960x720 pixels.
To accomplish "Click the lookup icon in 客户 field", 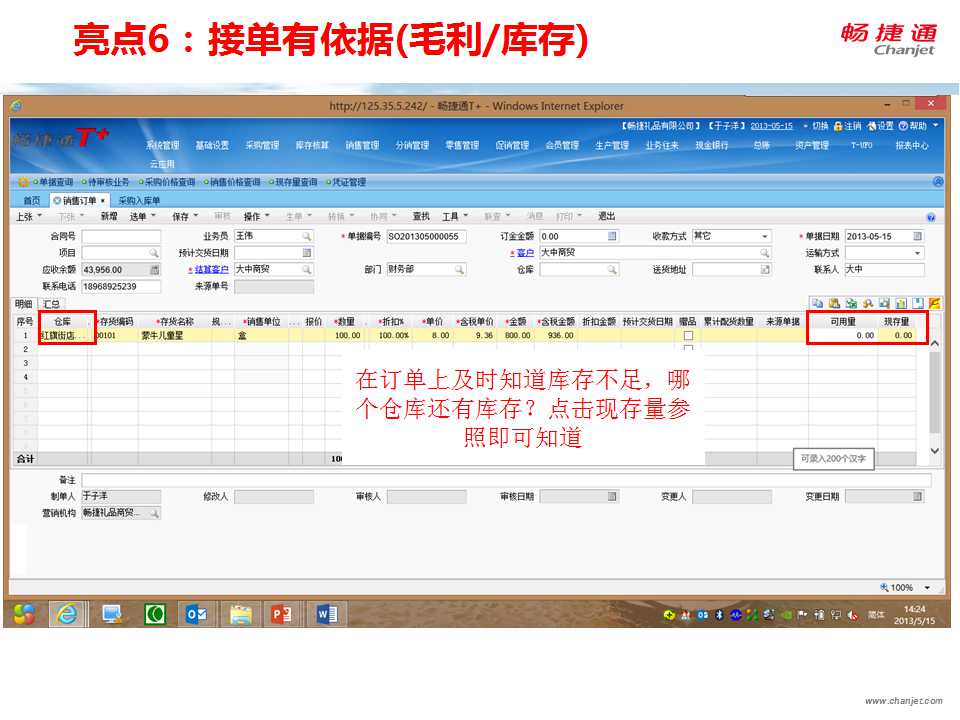I will point(764,254).
